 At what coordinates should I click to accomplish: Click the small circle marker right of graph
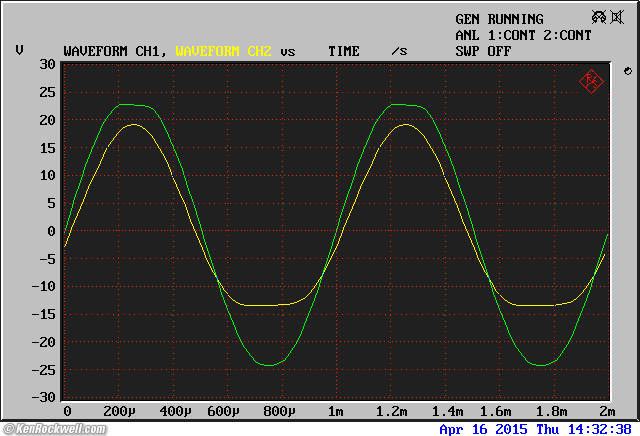point(626,71)
